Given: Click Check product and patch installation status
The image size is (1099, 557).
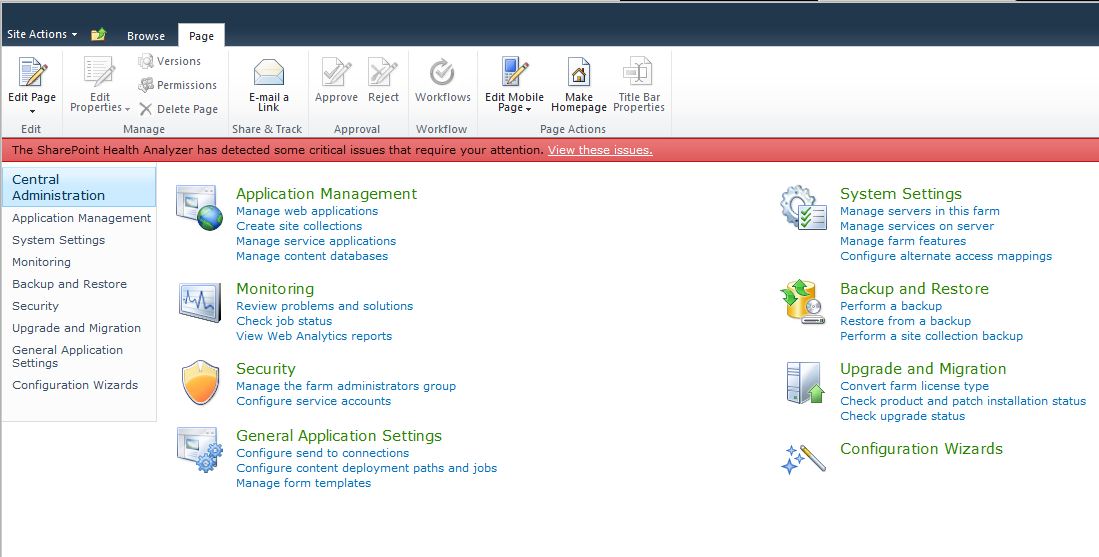Looking at the screenshot, I should pos(963,401).
